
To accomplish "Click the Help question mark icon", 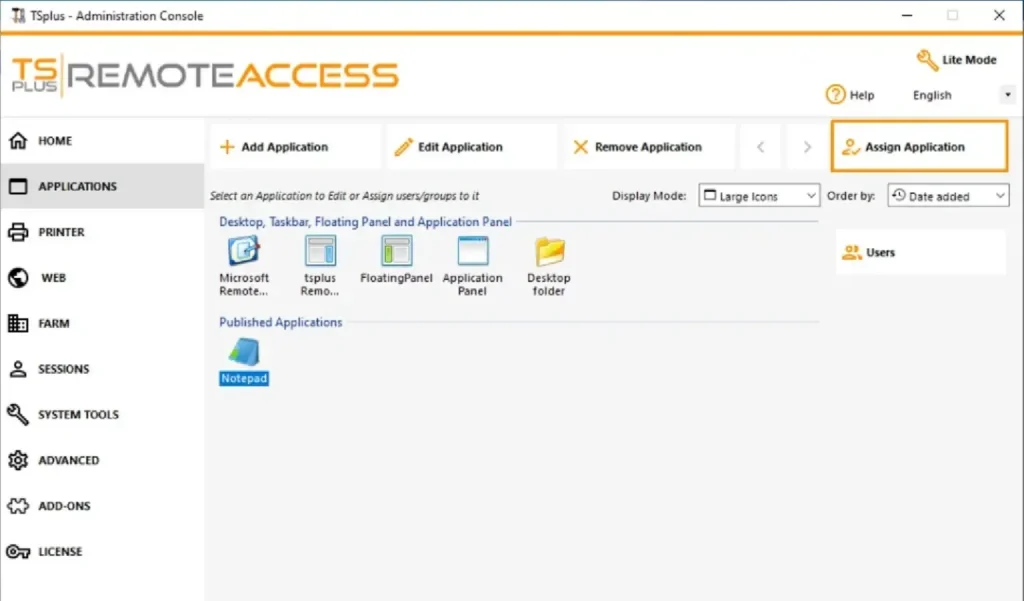I will pyautogui.click(x=836, y=95).
